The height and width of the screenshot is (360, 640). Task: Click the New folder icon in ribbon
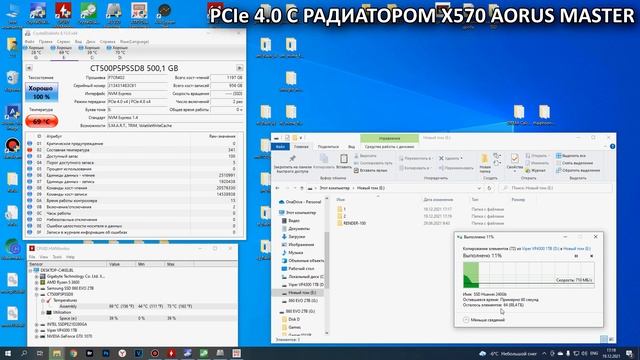484,158
